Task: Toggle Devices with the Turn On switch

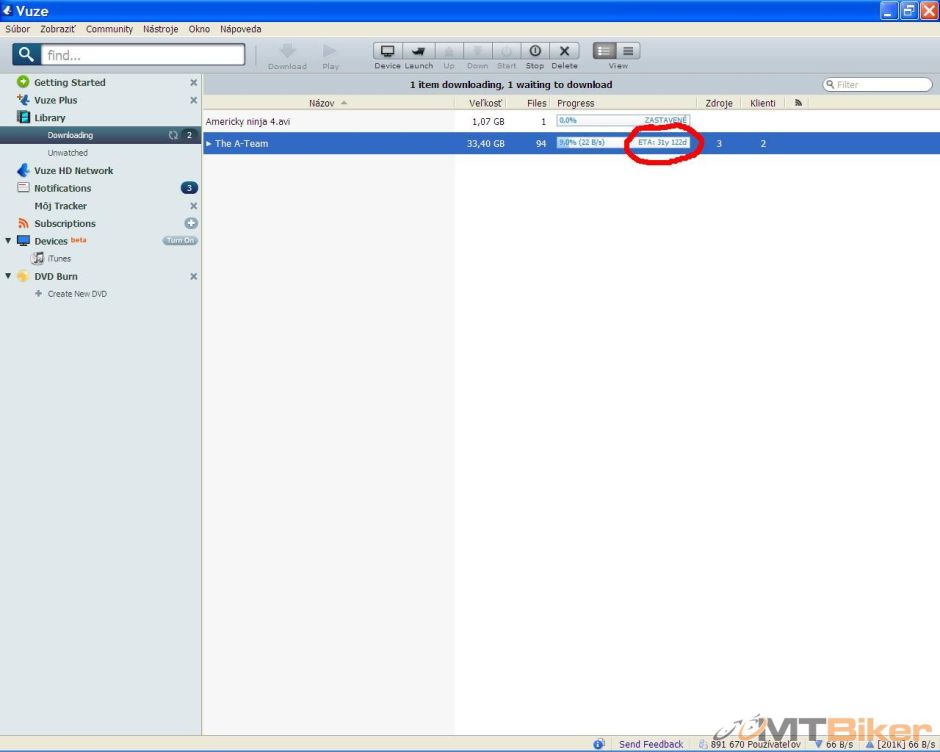Action: [180, 241]
